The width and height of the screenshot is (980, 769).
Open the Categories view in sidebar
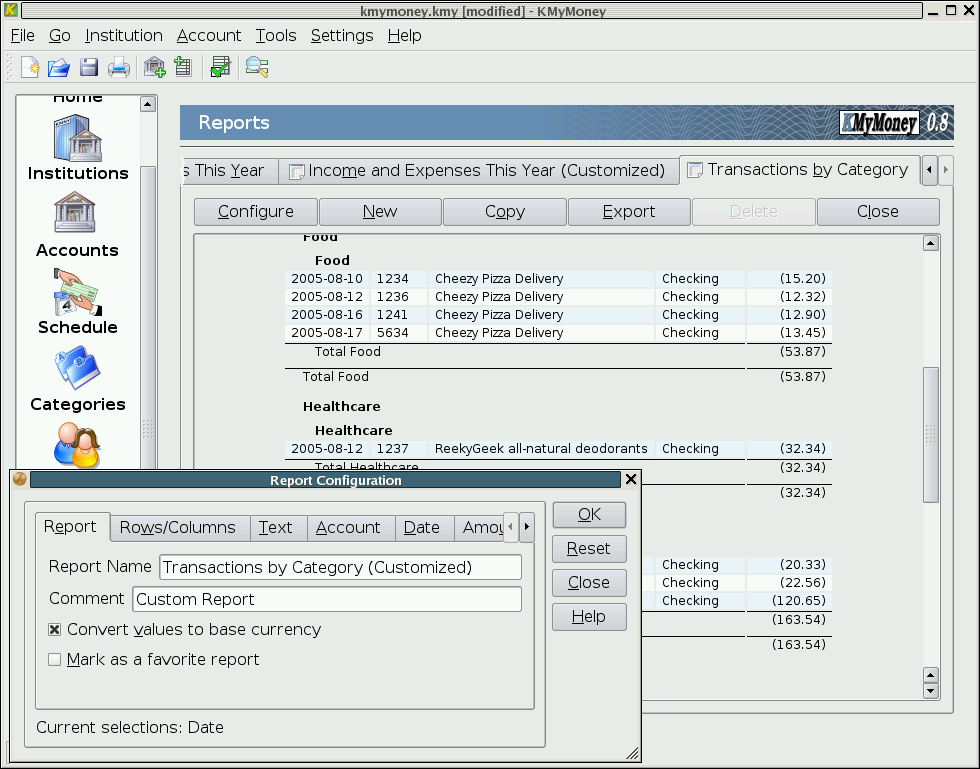click(78, 379)
